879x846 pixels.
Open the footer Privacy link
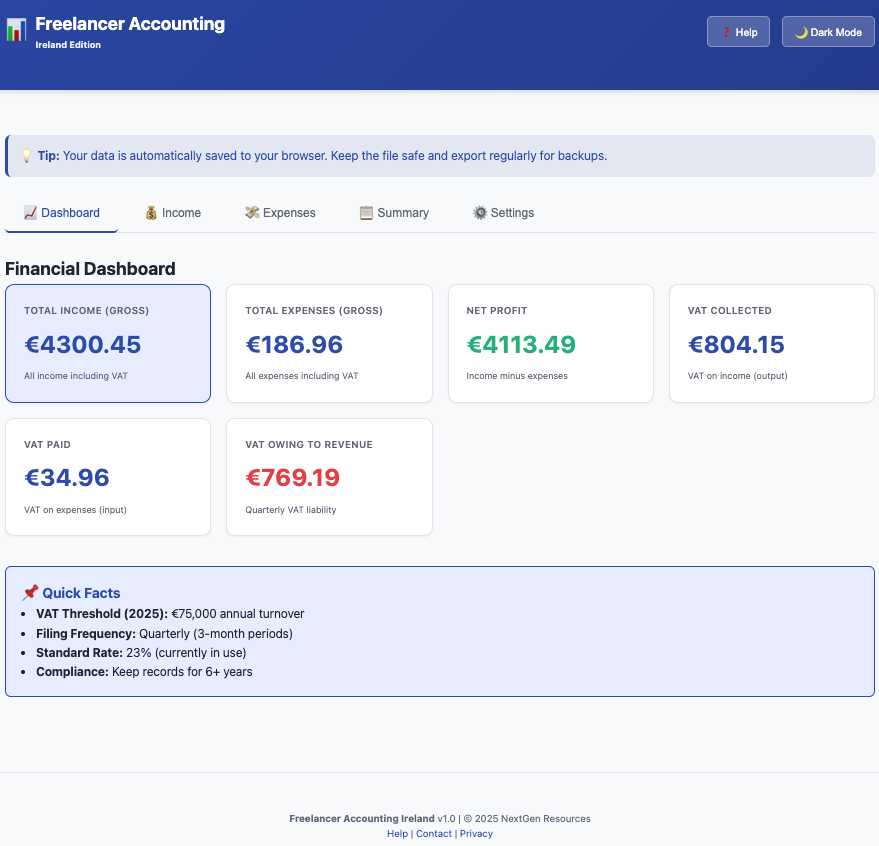476,834
